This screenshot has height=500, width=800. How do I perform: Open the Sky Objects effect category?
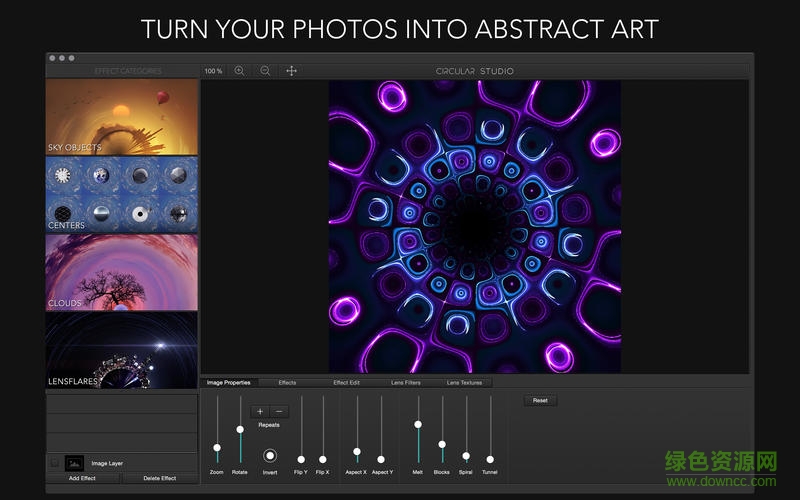(122, 118)
